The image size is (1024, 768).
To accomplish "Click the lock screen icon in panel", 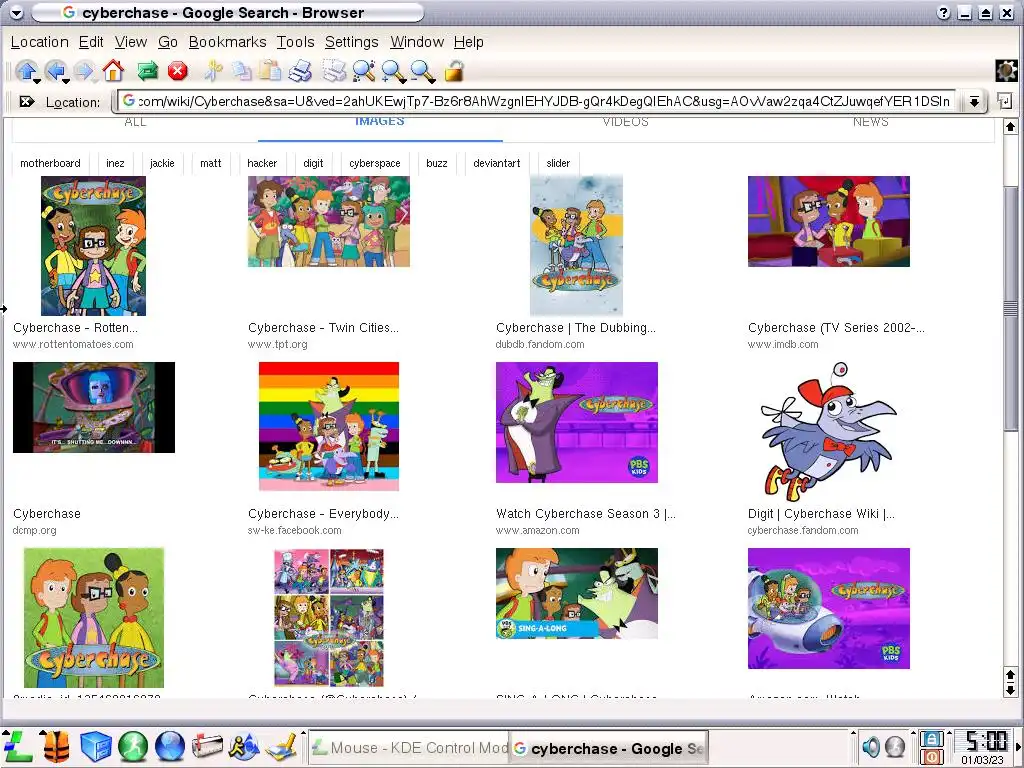I will coord(931,739).
